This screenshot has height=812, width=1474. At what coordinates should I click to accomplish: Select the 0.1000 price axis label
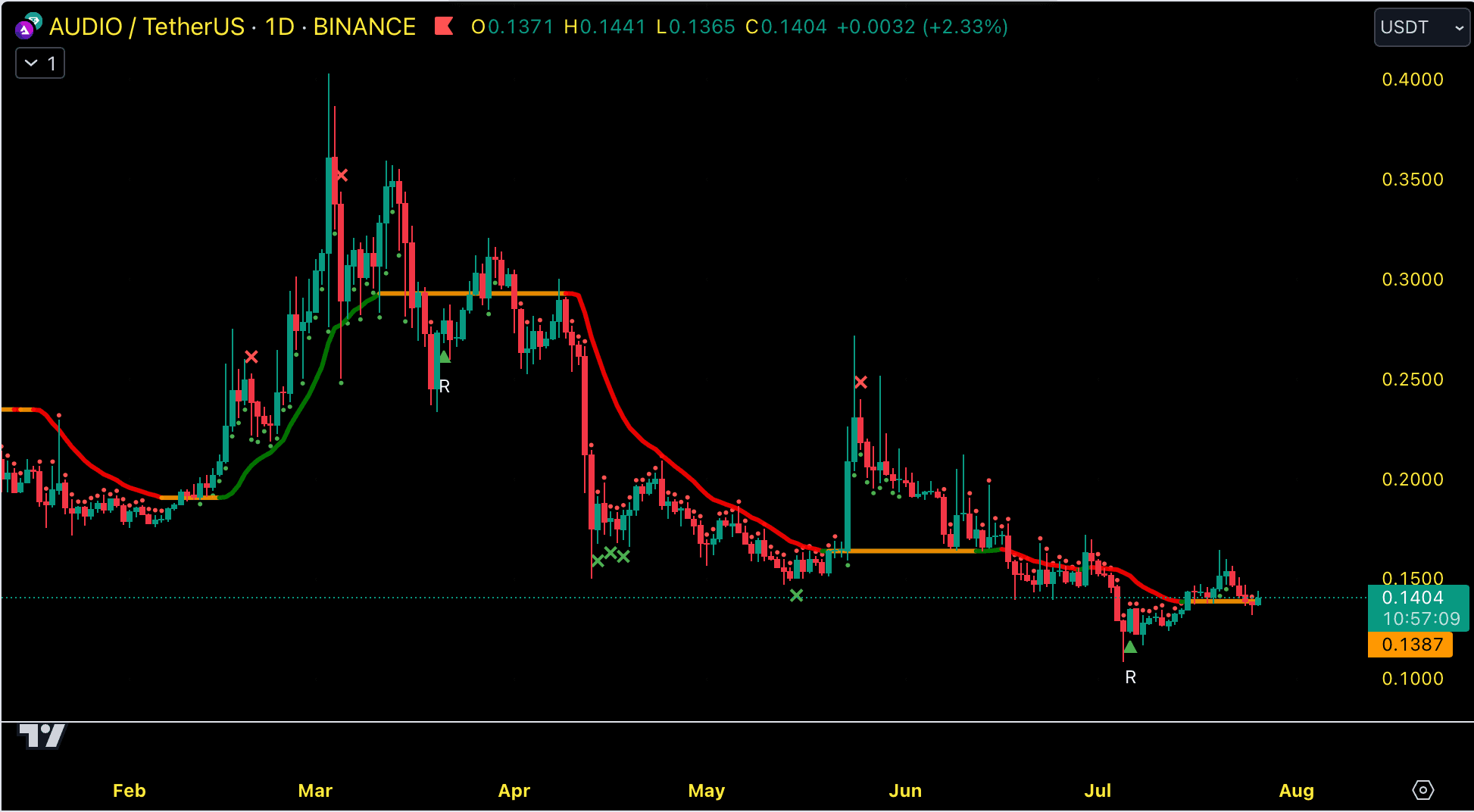(x=1413, y=679)
